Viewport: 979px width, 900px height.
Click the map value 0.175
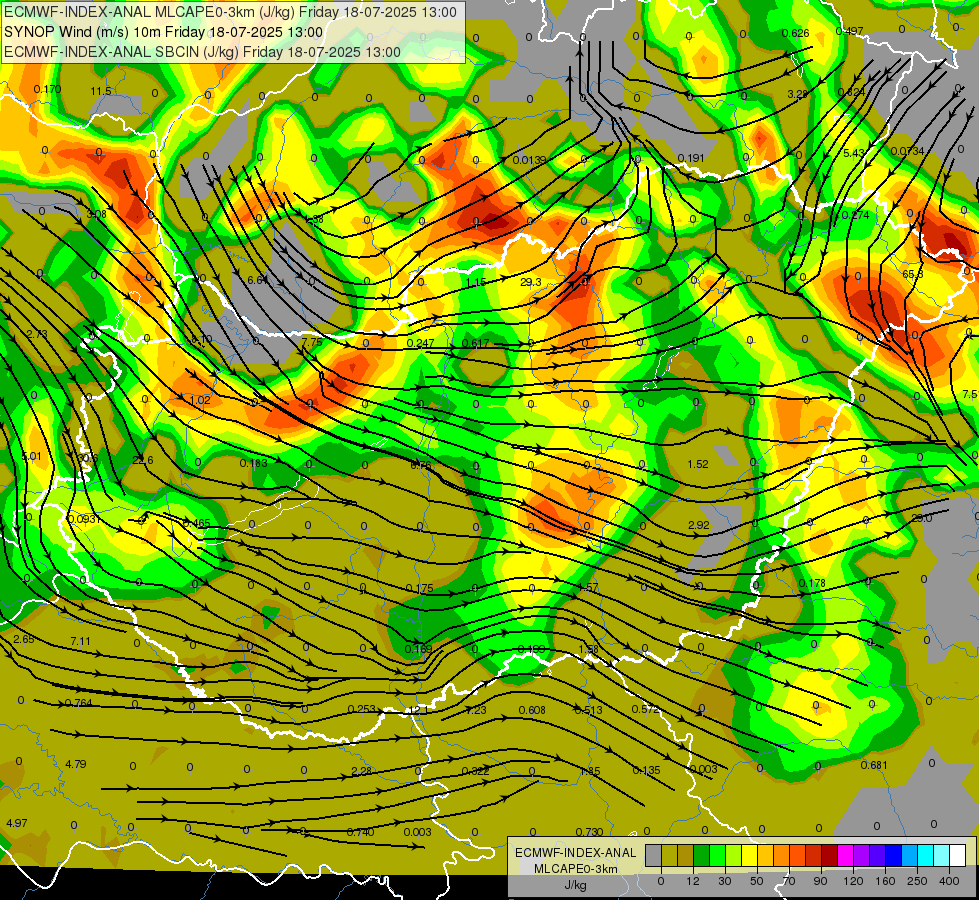pyautogui.click(x=420, y=588)
